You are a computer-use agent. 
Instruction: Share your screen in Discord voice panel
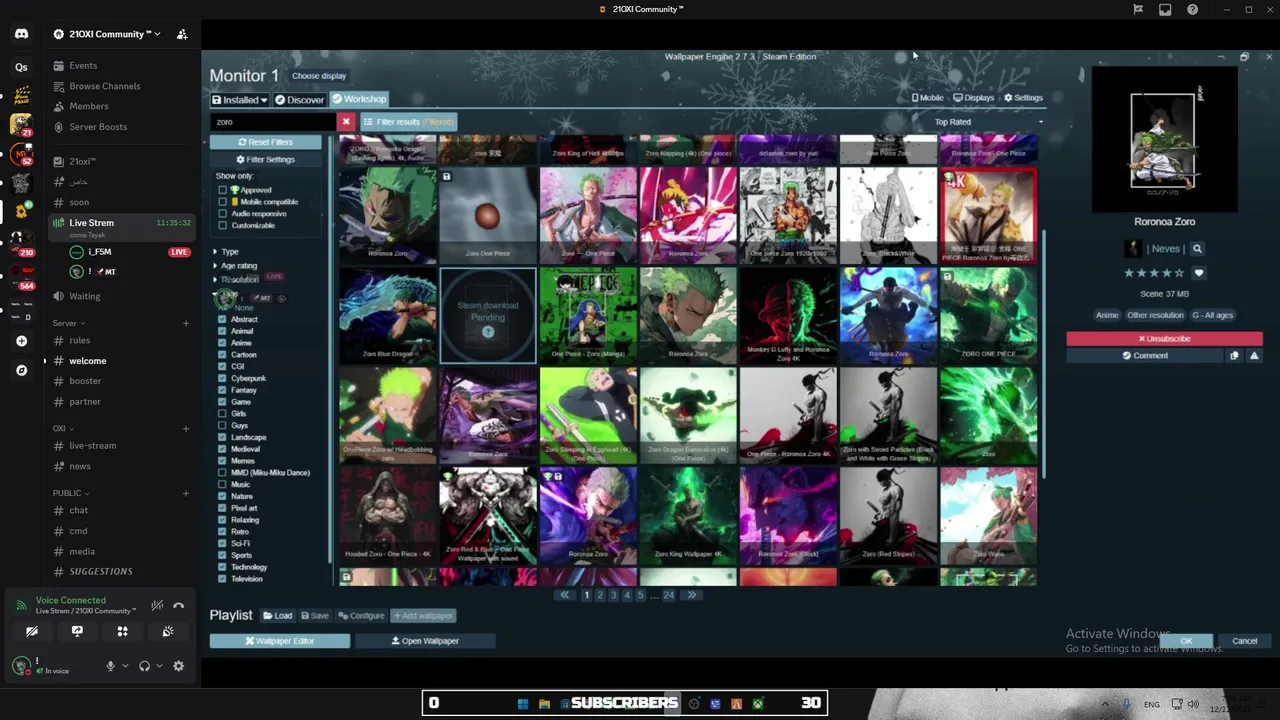pos(77,631)
